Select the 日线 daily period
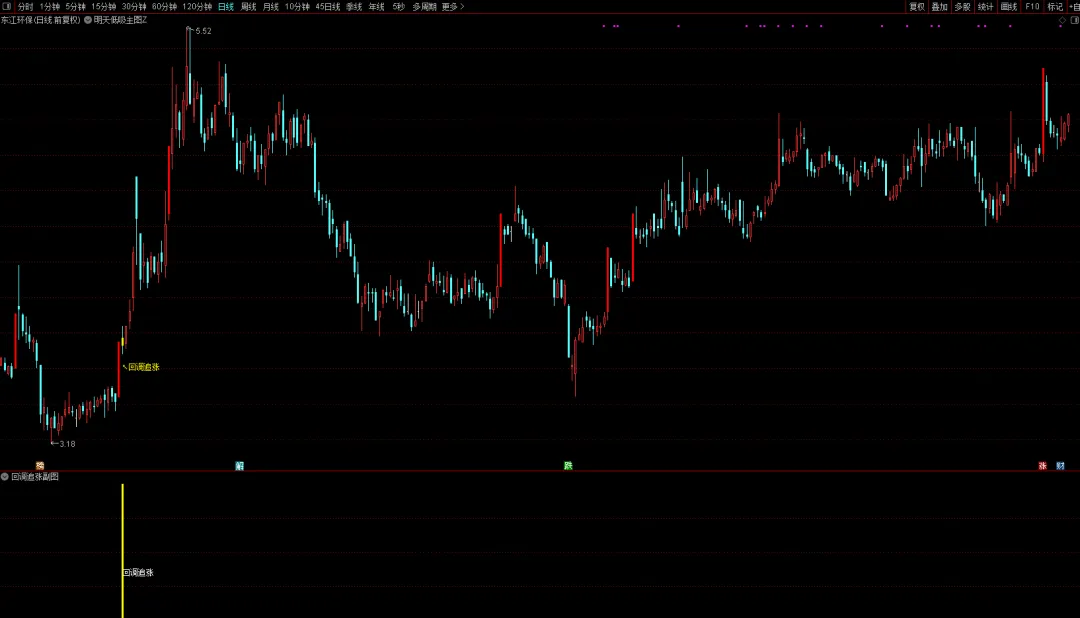 point(226,6)
